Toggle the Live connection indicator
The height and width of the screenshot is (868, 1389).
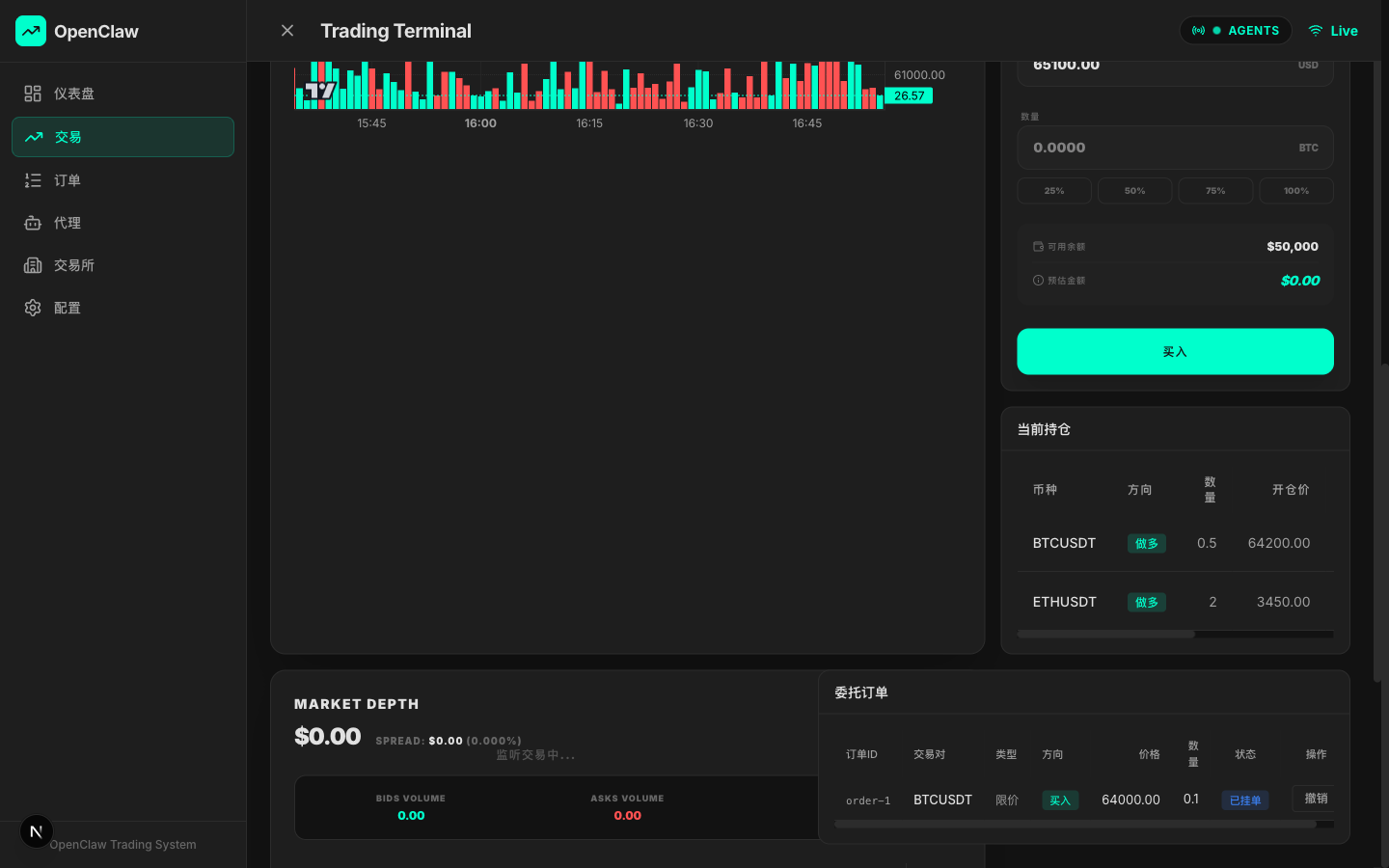[1333, 31]
